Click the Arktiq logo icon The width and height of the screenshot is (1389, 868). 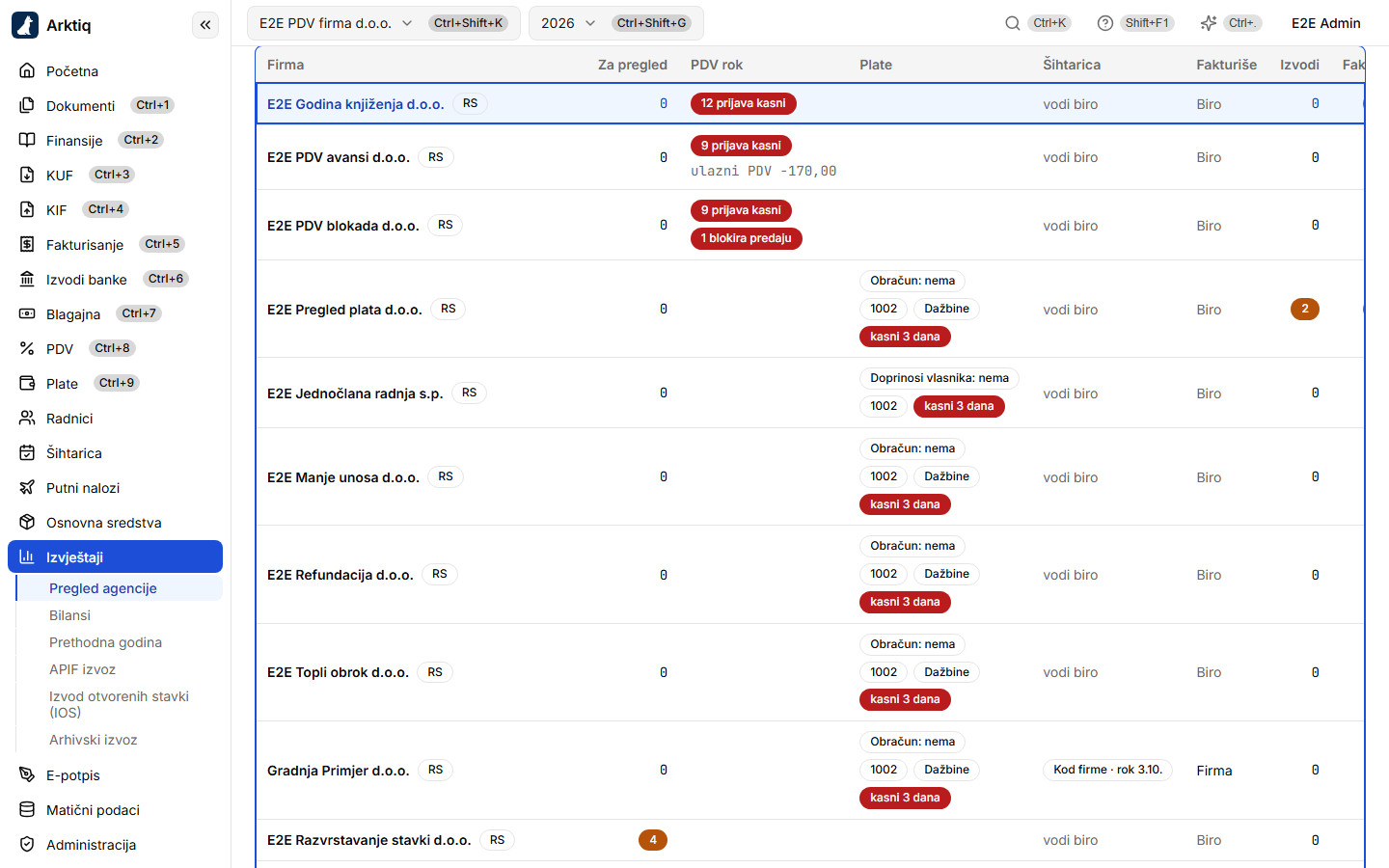coord(25,25)
